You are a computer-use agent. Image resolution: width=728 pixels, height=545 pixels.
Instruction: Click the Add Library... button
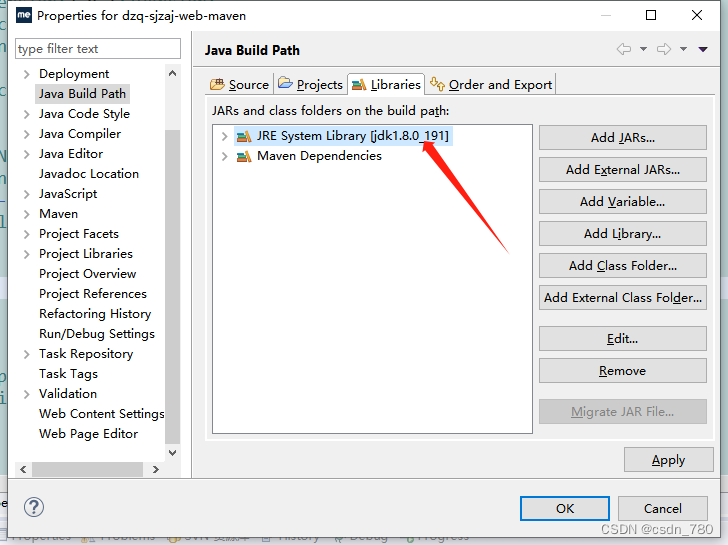(x=623, y=234)
